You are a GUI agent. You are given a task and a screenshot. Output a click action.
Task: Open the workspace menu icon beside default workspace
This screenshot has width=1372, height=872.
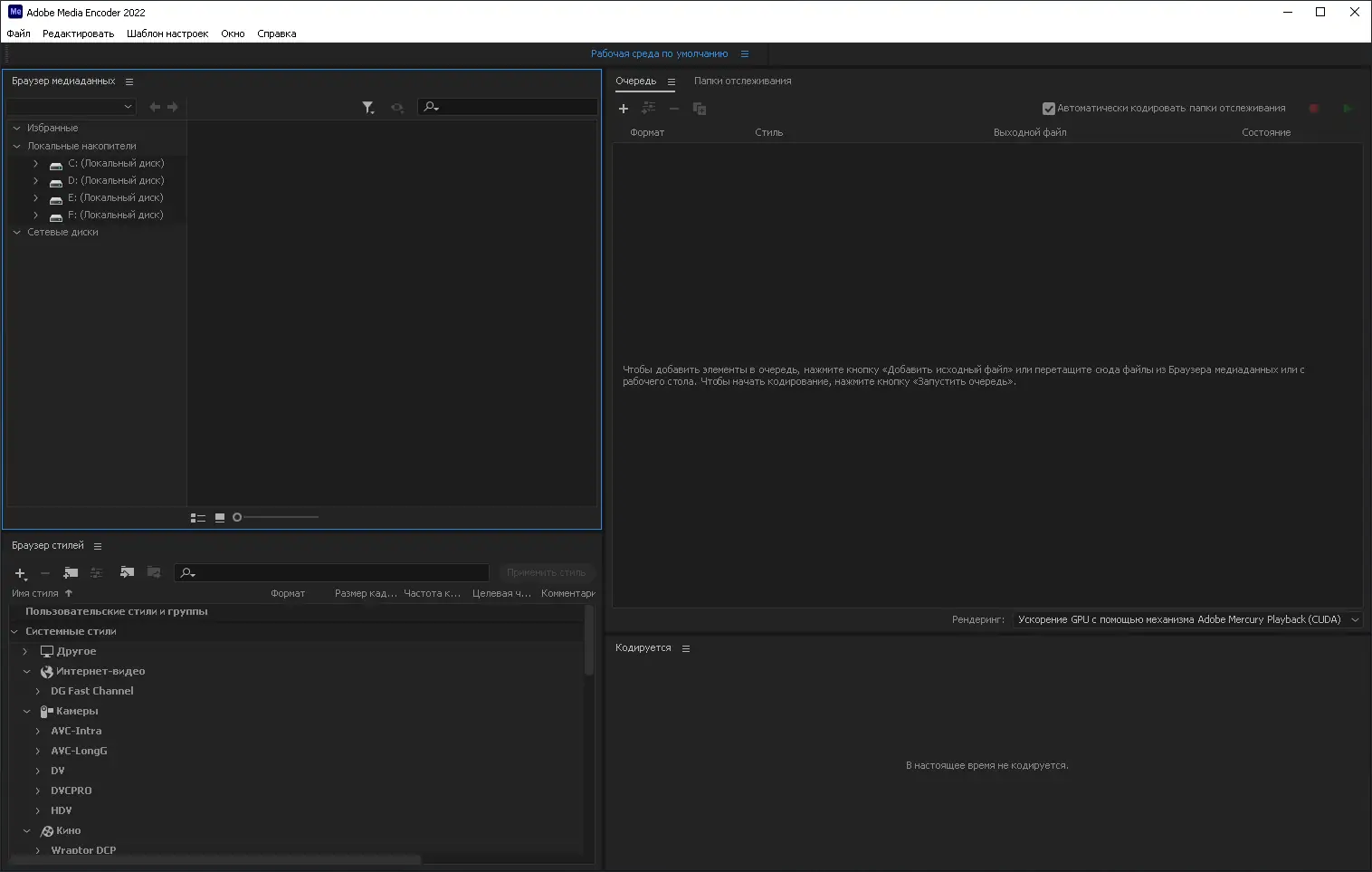[x=745, y=54]
